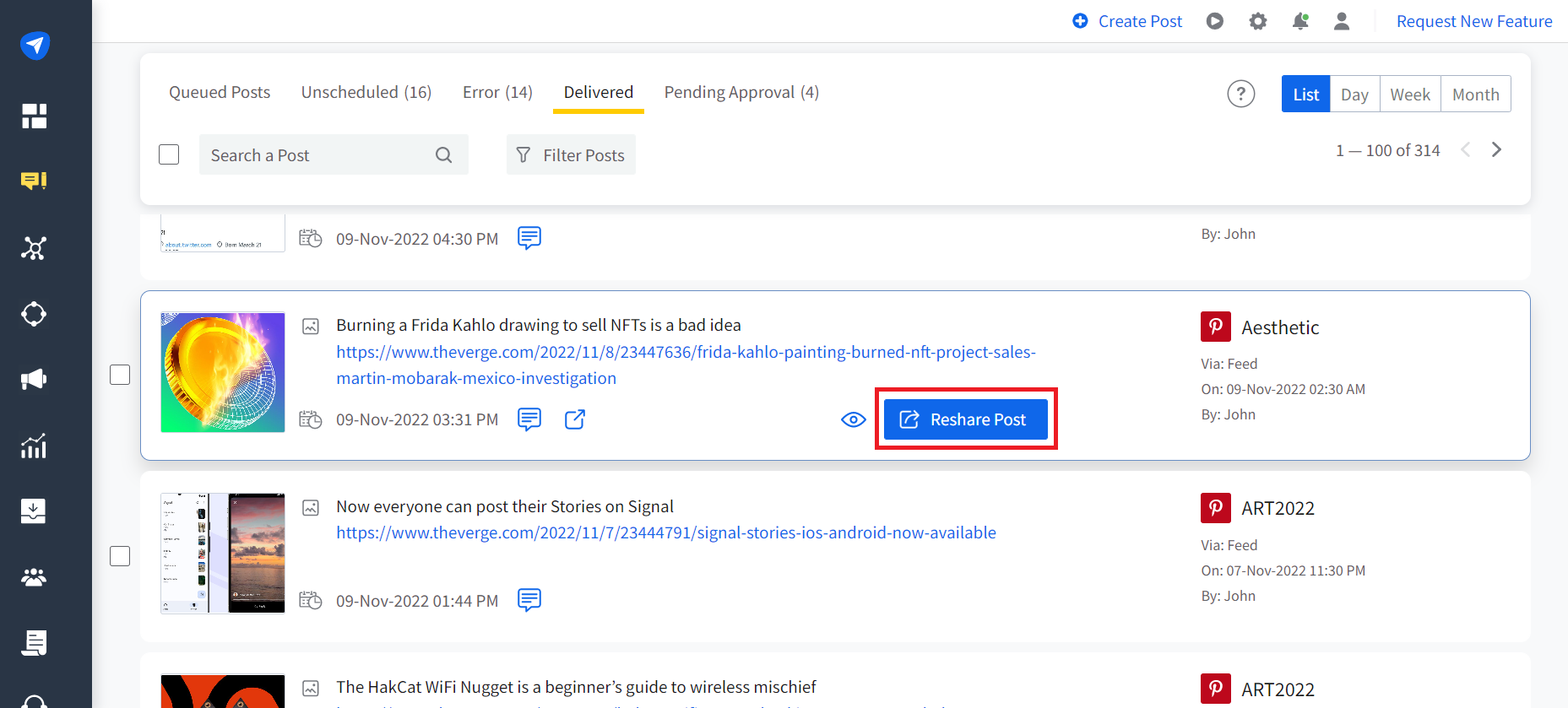Open the Filter Posts dropdown
The width and height of the screenshot is (1568, 708).
[571, 155]
